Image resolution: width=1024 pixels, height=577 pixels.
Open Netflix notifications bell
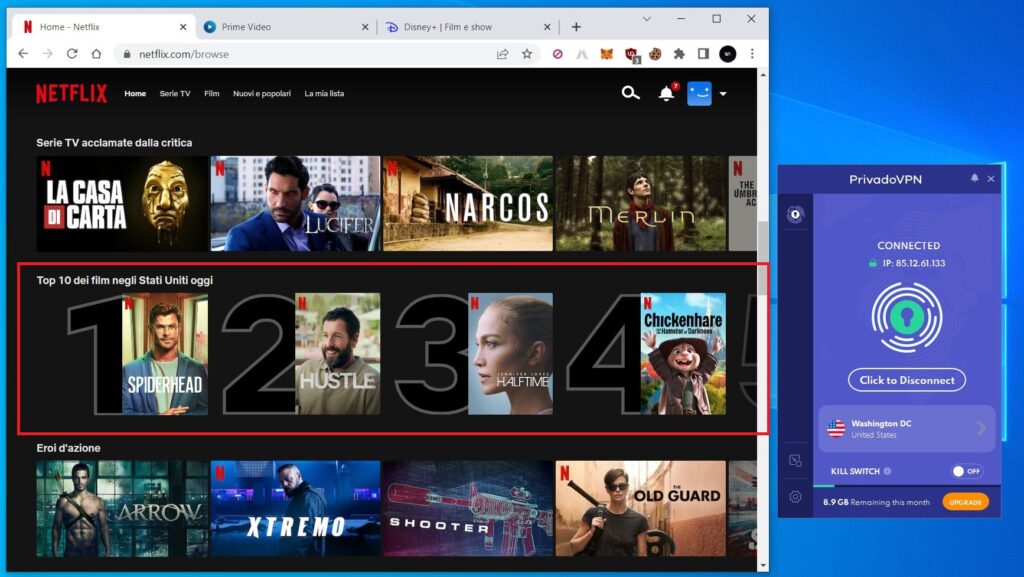pyautogui.click(x=667, y=93)
